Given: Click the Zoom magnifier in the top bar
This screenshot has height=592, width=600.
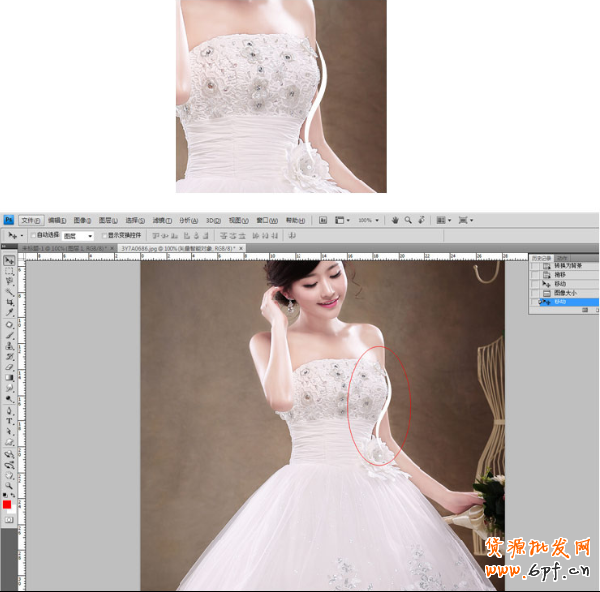Looking at the screenshot, I should [x=409, y=220].
